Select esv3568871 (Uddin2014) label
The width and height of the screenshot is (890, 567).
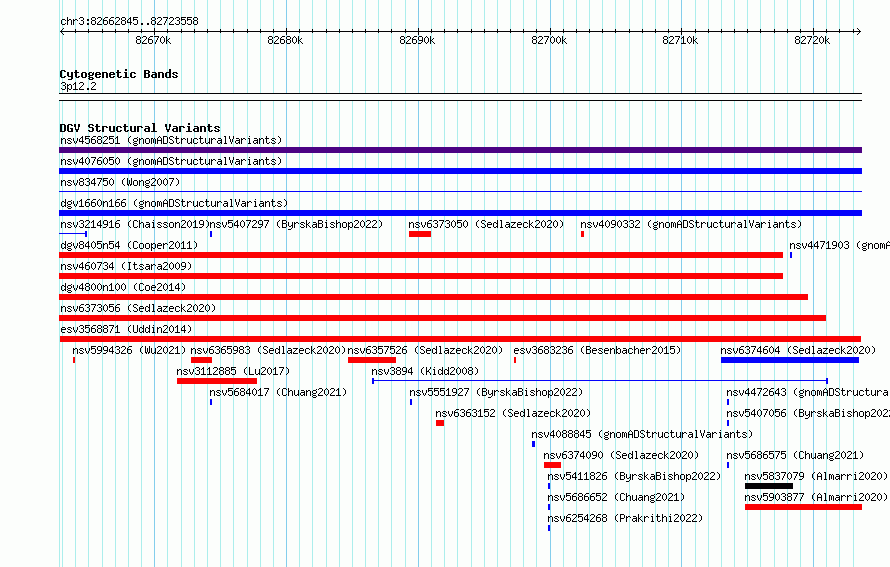tap(126, 329)
